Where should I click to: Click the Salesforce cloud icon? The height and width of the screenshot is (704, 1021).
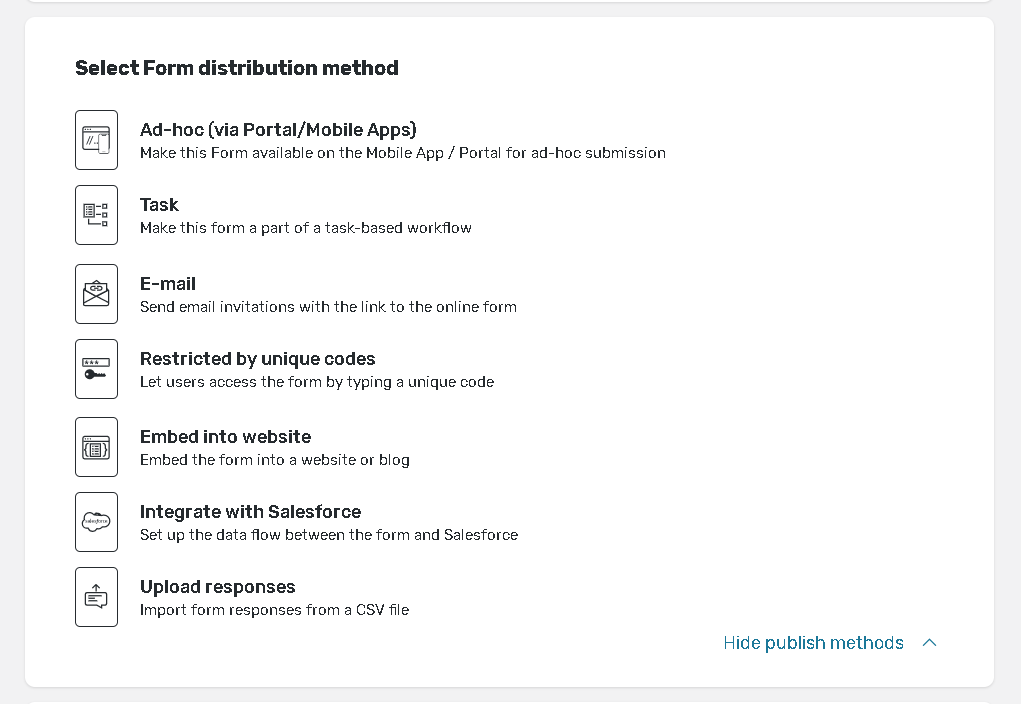tap(96, 522)
